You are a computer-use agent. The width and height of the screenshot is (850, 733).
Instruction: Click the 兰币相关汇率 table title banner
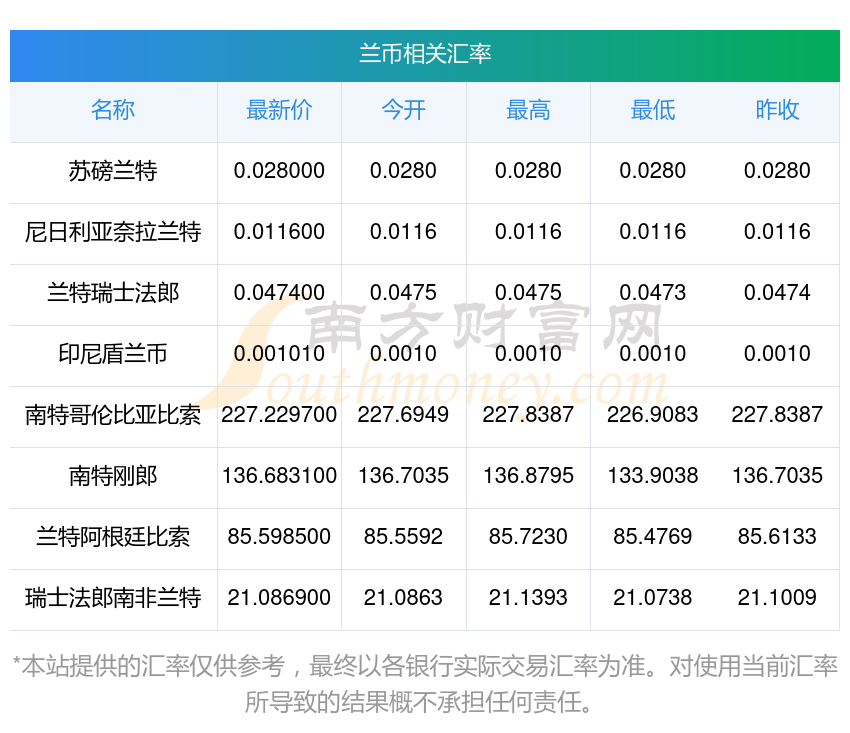coord(425,54)
